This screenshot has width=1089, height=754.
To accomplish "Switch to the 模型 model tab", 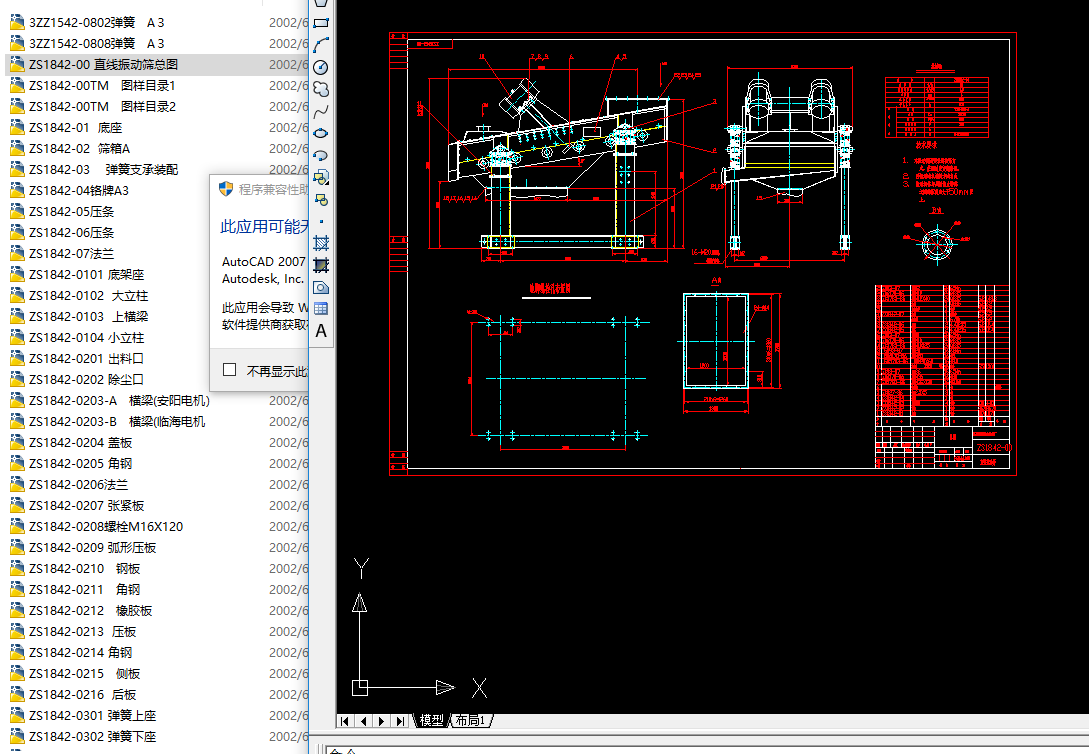I will pyautogui.click(x=431, y=720).
